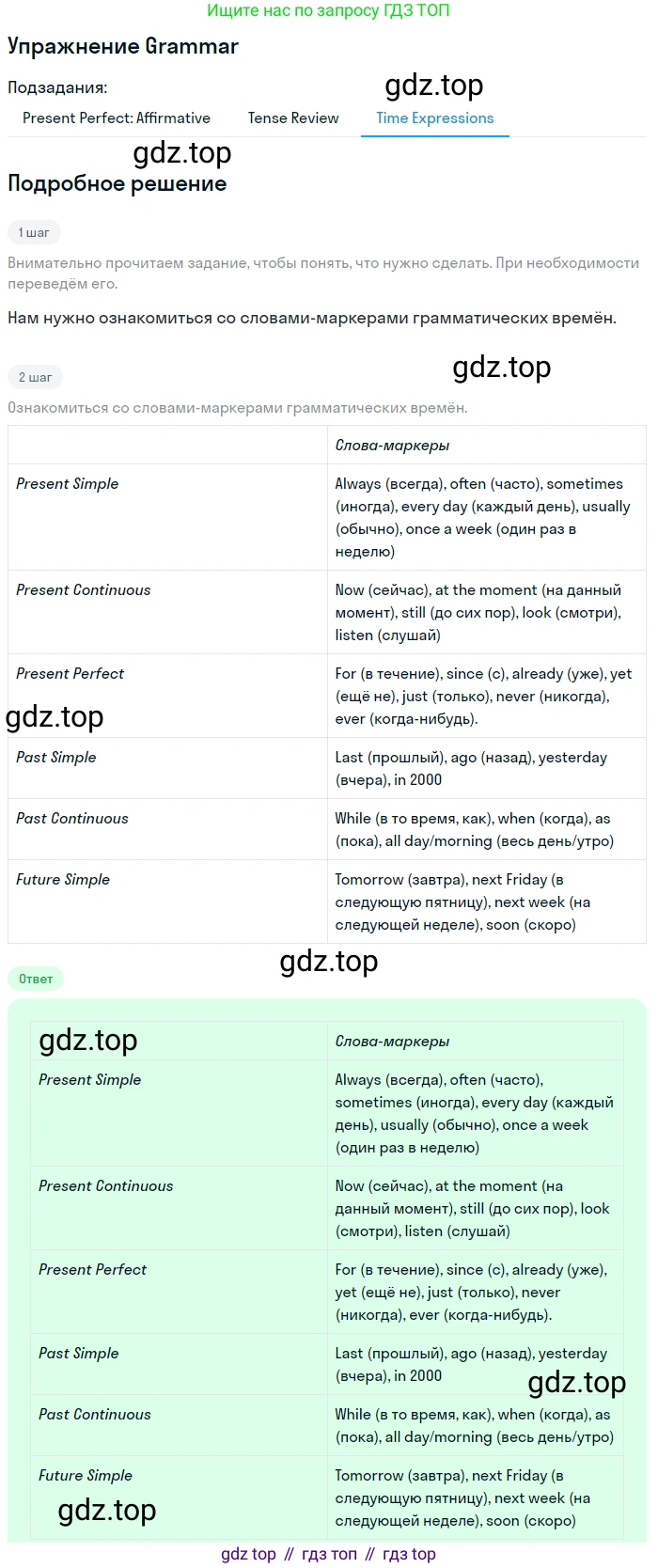Click the 'Упражнение Grammar' heading
Image resolution: width=658 pixels, height=1568 pixels.
(x=123, y=46)
